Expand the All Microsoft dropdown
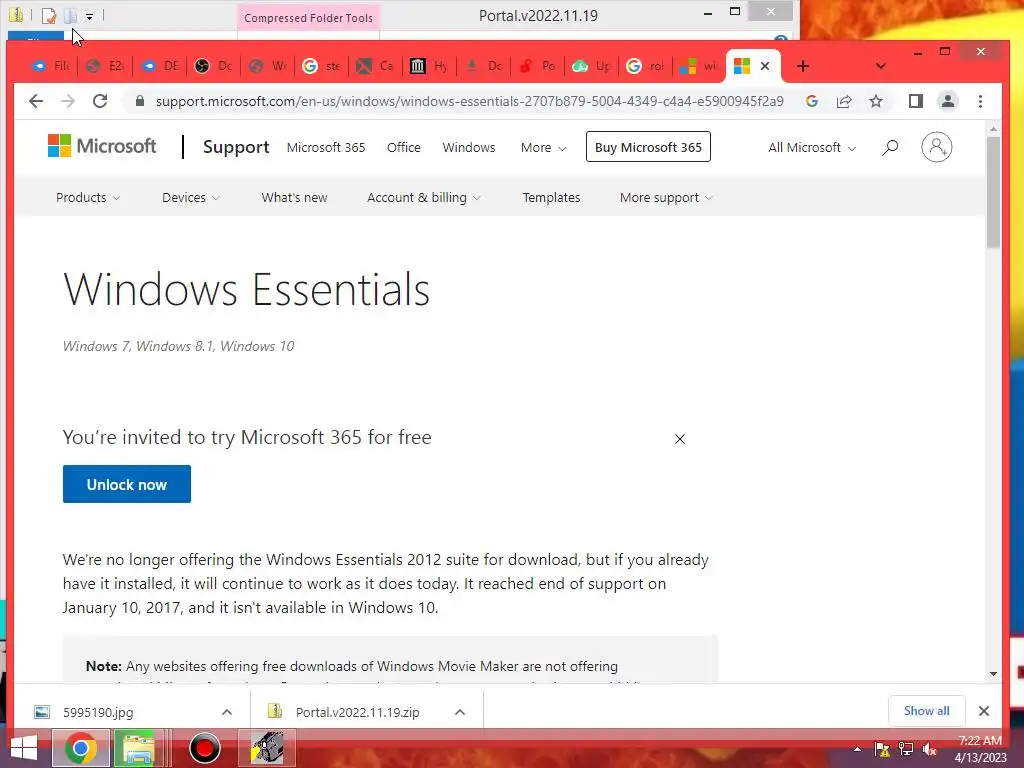This screenshot has width=1024, height=768. [x=812, y=148]
